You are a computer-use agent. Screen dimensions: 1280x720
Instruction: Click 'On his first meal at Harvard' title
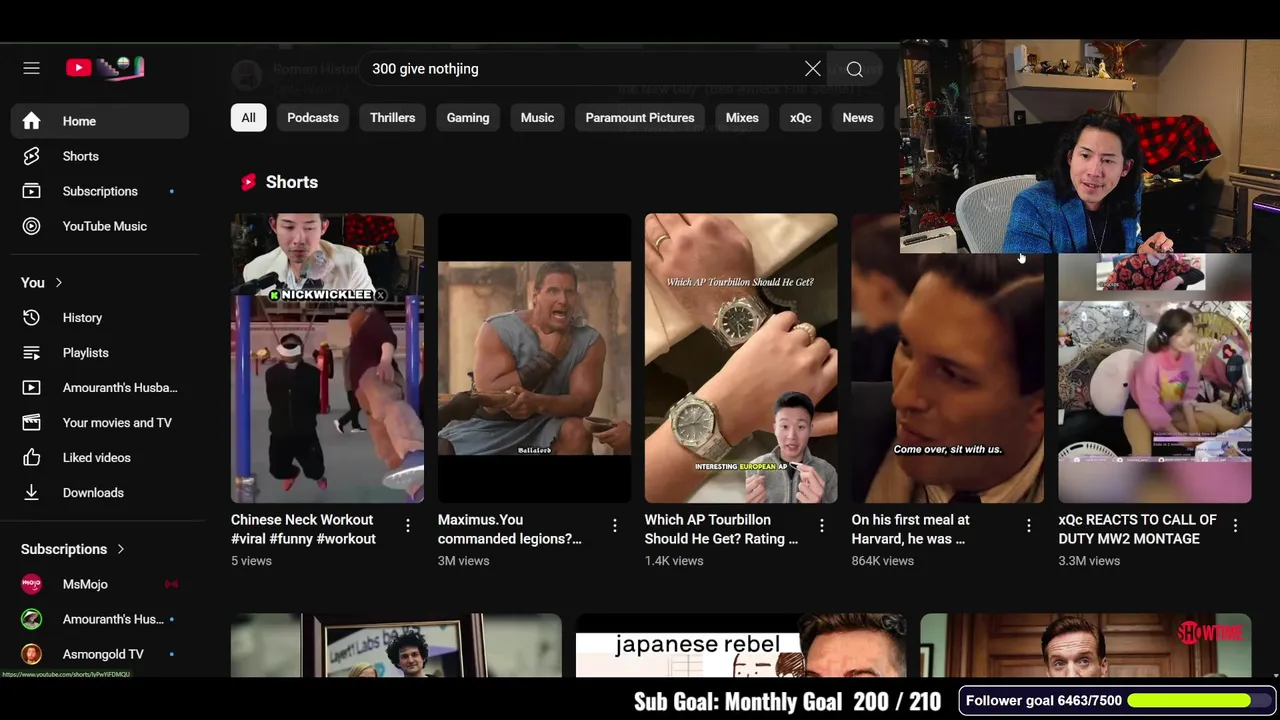pos(910,529)
